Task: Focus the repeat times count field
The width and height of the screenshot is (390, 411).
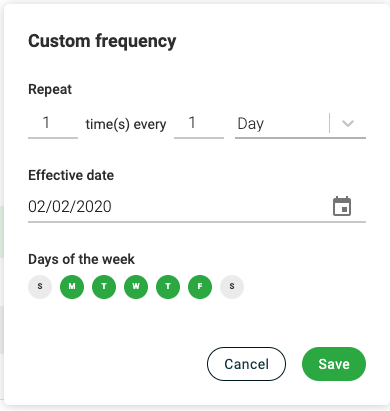Action: point(53,124)
